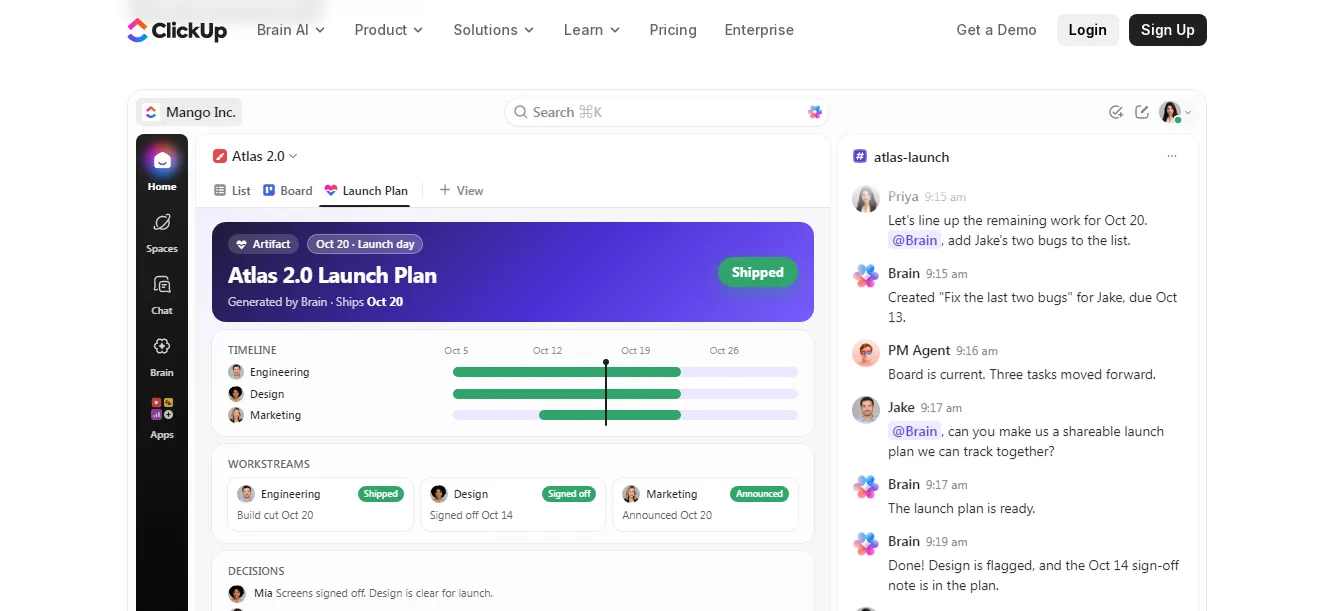
Task: Select the Launch Plan tab
Action: pyautogui.click(x=366, y=190)
